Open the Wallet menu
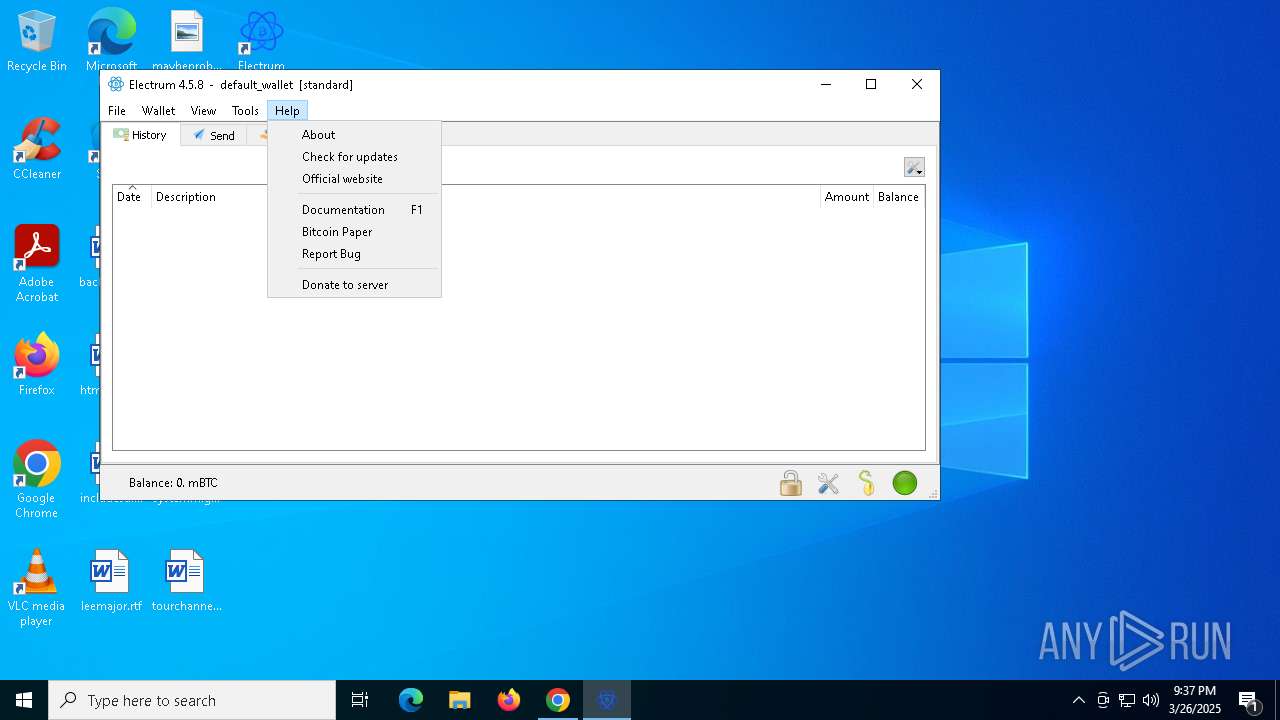 [158, 111]
